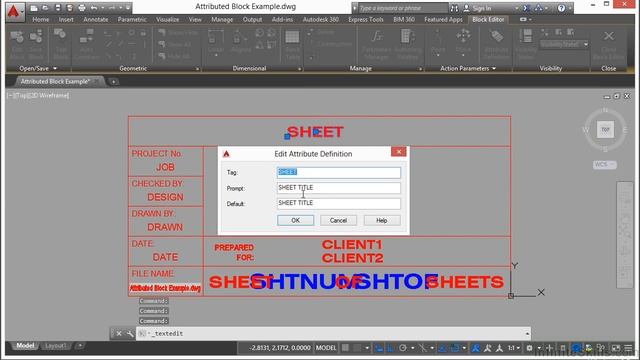The image size is (640, 360).
Task: Click the status bar customization menu icon
Action: tap(628, 348)
